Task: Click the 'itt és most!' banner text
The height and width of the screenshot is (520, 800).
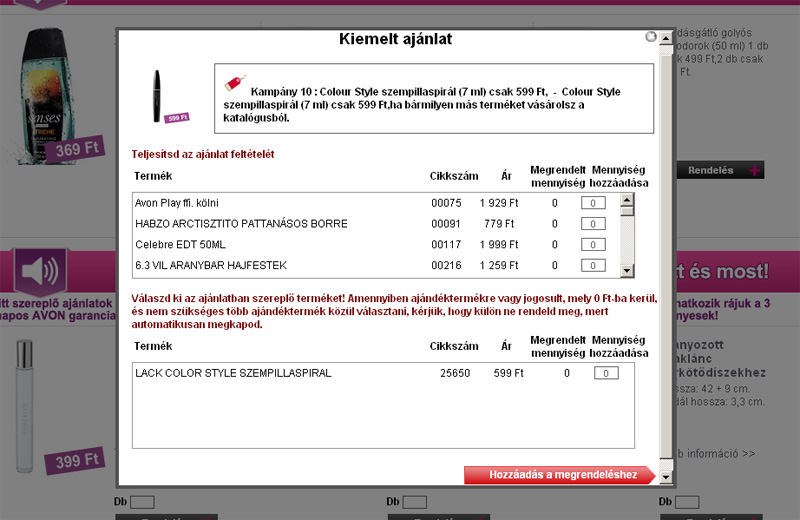Action: click(x=722, y=271)
